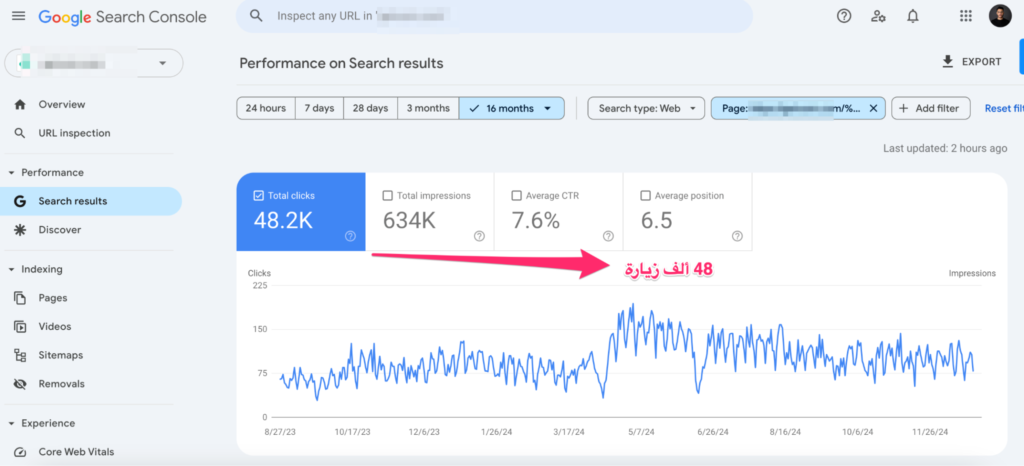Select the 28 days date range
Image resolution: width=1024 pixels, height=466 pixels.
click(x=369, y=108)
